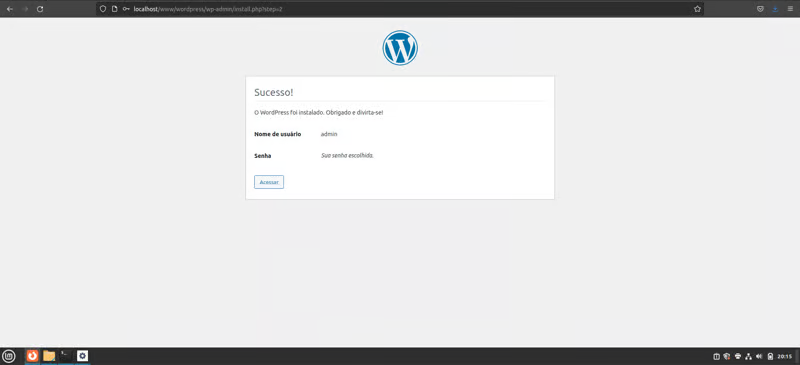This screenshot has width=800, height=365.
Task: Open the network connections tray icon
Action: (x=748, y=356)
